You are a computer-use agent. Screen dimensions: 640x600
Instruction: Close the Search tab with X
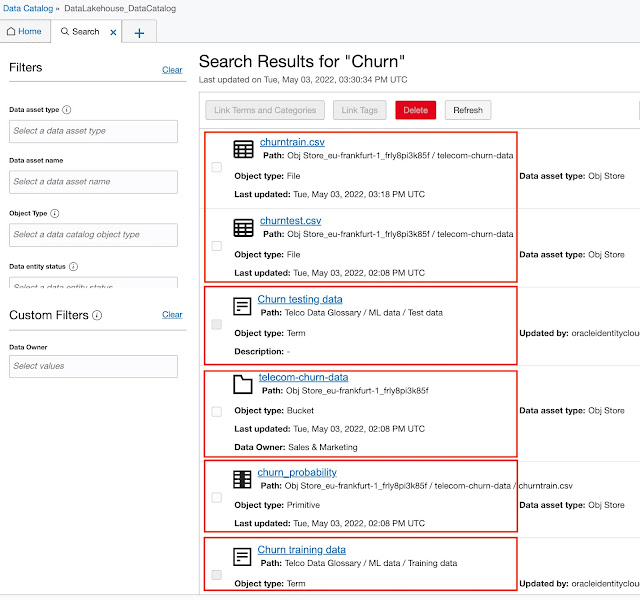pyautogui.click(x=113, y=32)
